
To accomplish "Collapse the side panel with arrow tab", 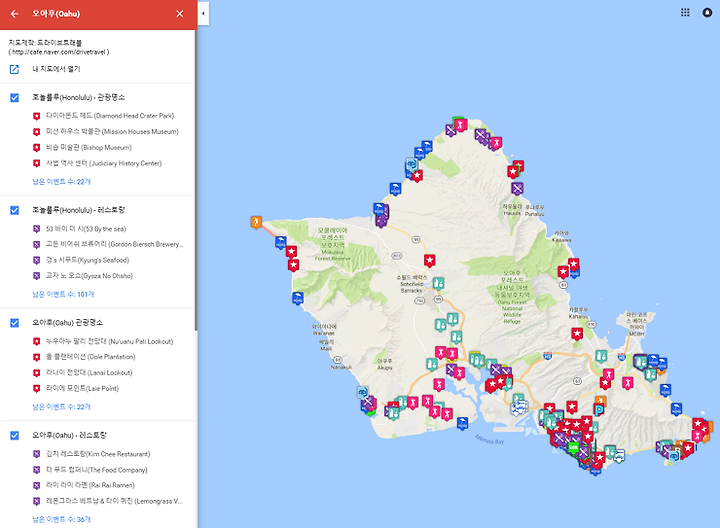I will tap(203, 13).
